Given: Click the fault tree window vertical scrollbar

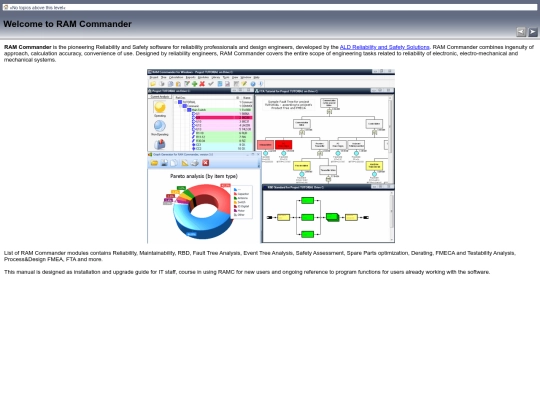Looking at the screenshot, I should point(390,139).
